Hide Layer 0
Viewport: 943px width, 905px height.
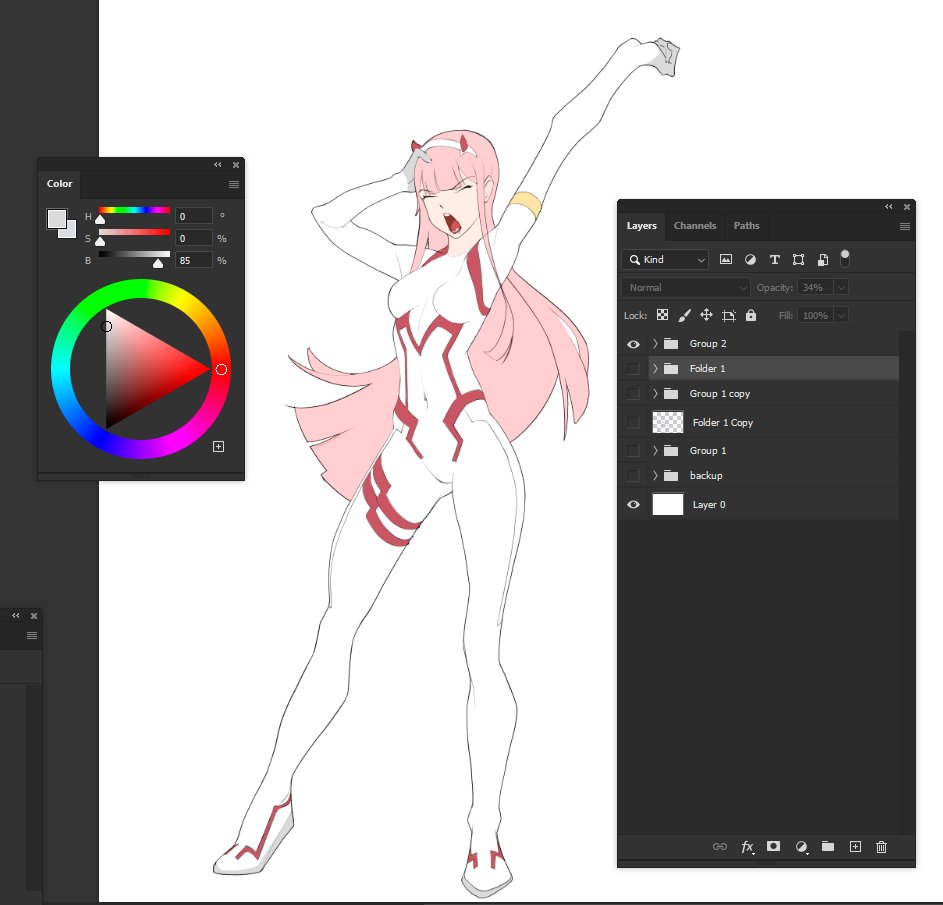tap(633, 504)
